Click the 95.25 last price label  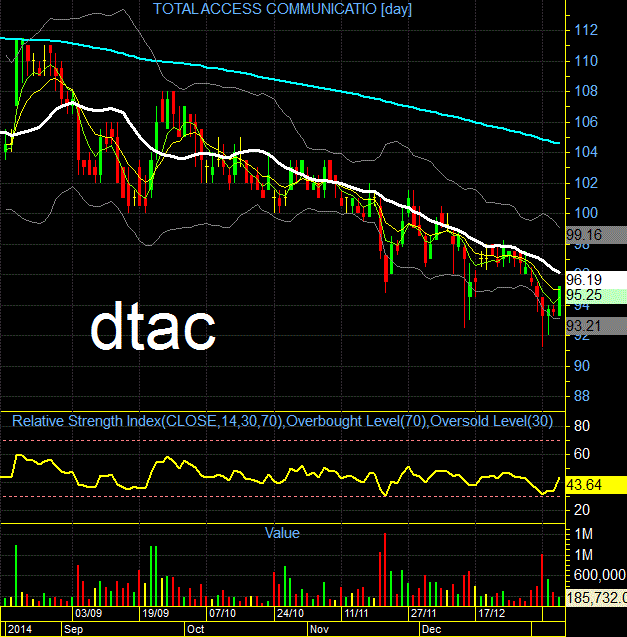coord(596,295)
